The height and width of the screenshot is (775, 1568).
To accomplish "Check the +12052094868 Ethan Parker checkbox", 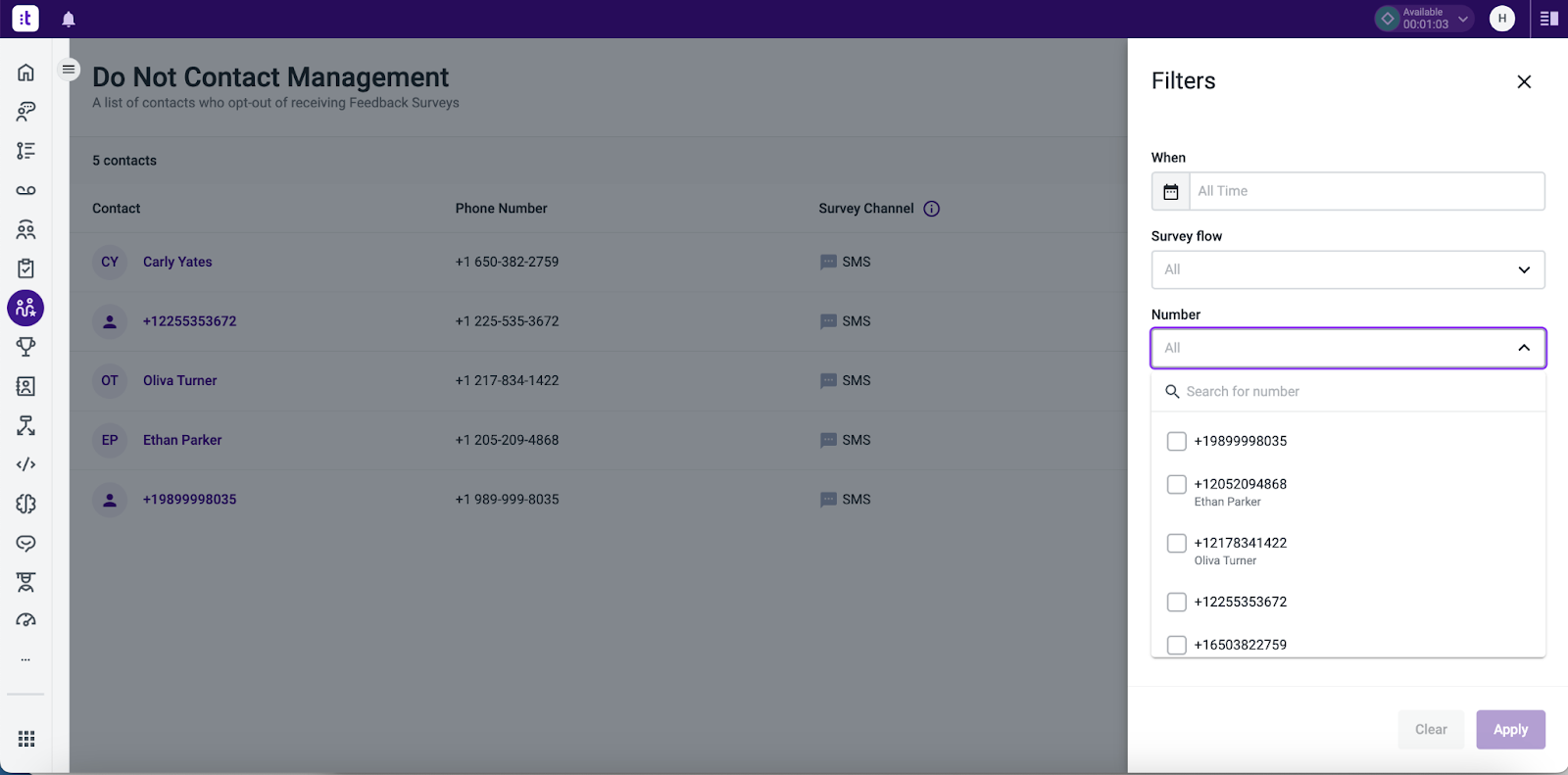I will tap(1177, 484).
